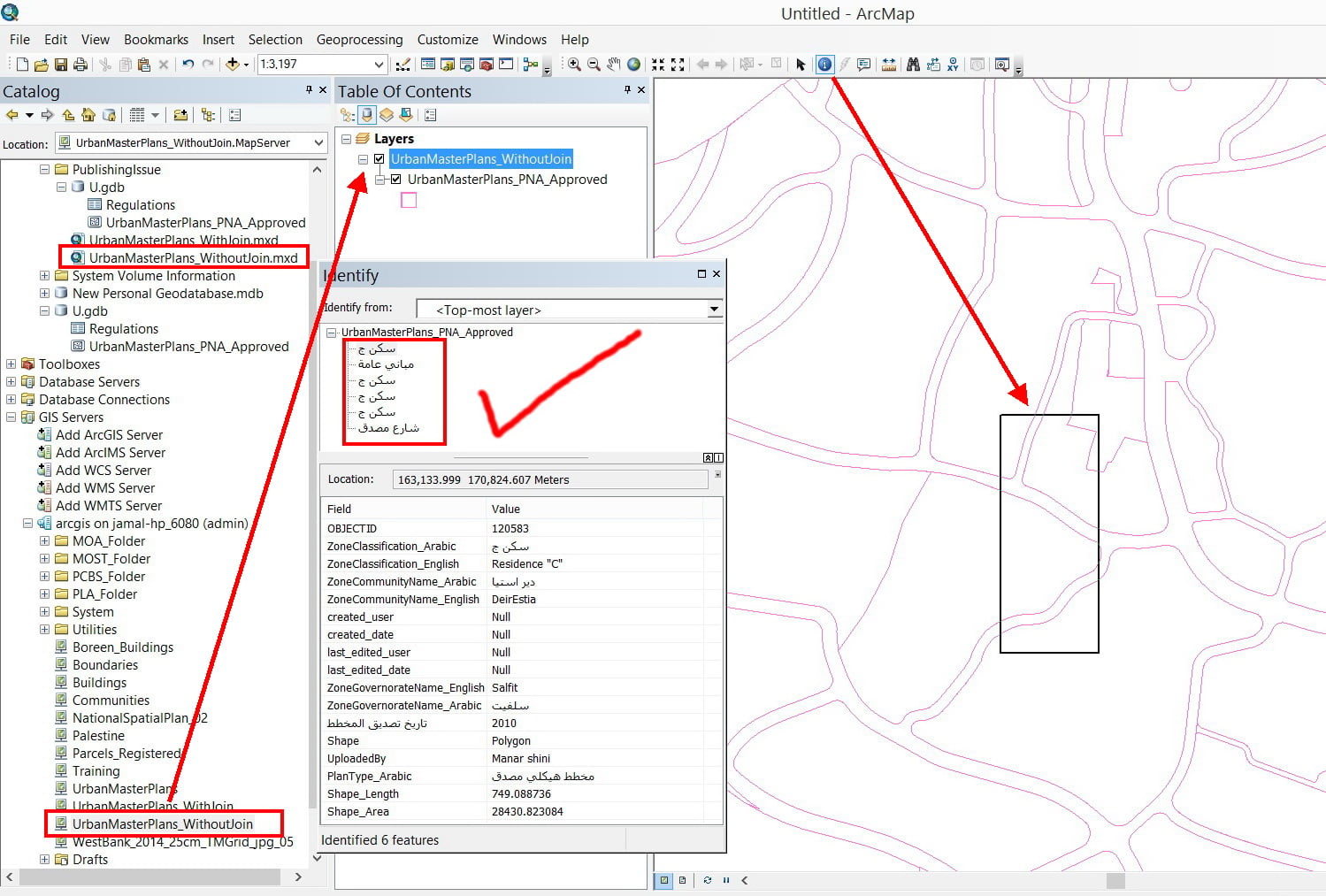Image resolution: width=1326 pixels, height=896 pixels.
Task: Open the File menu
Action: click(19, 40)
